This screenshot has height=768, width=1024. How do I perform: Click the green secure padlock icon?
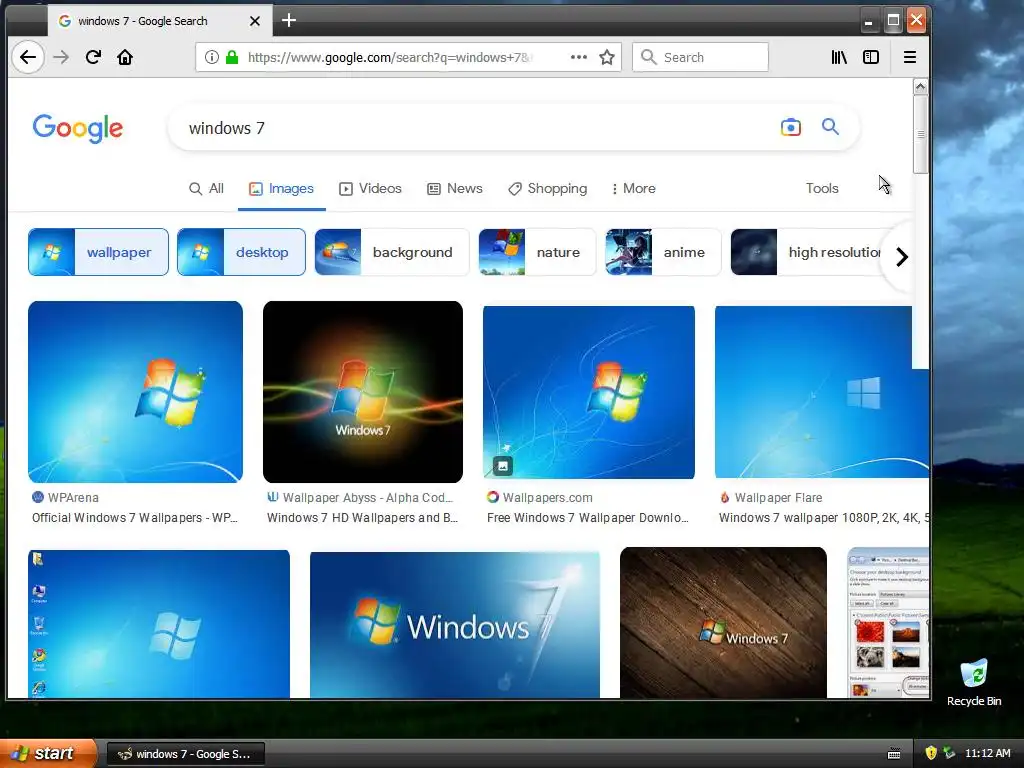tap(232, 57)
